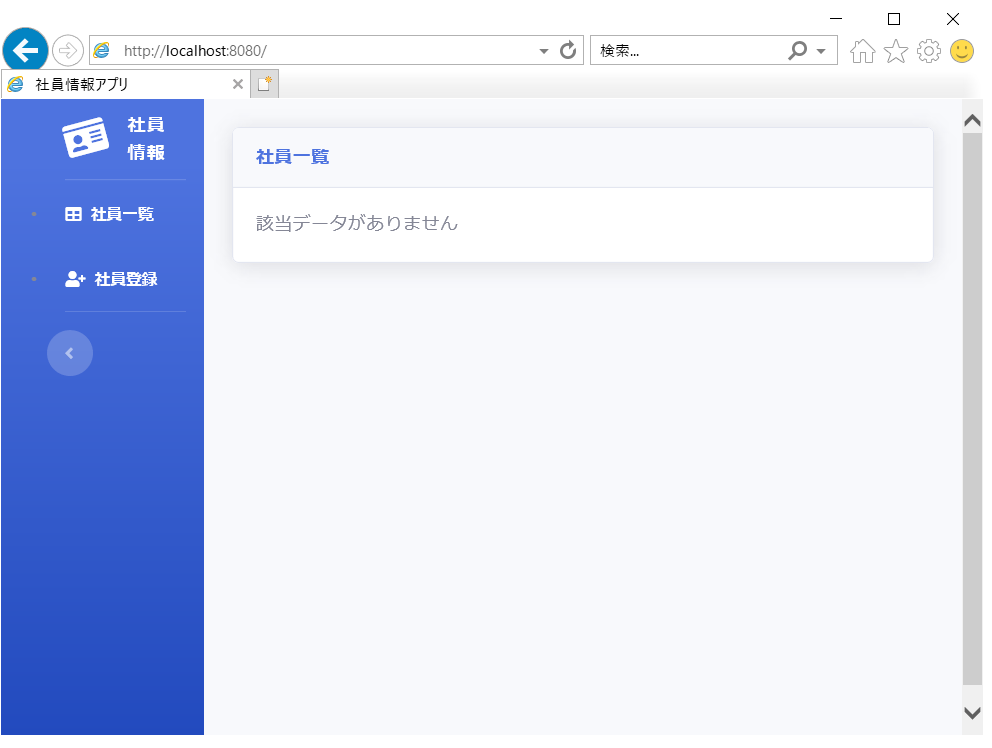Open a new browser tab
992x748 pixels.
pyautogui.click(x=263, y=84)
